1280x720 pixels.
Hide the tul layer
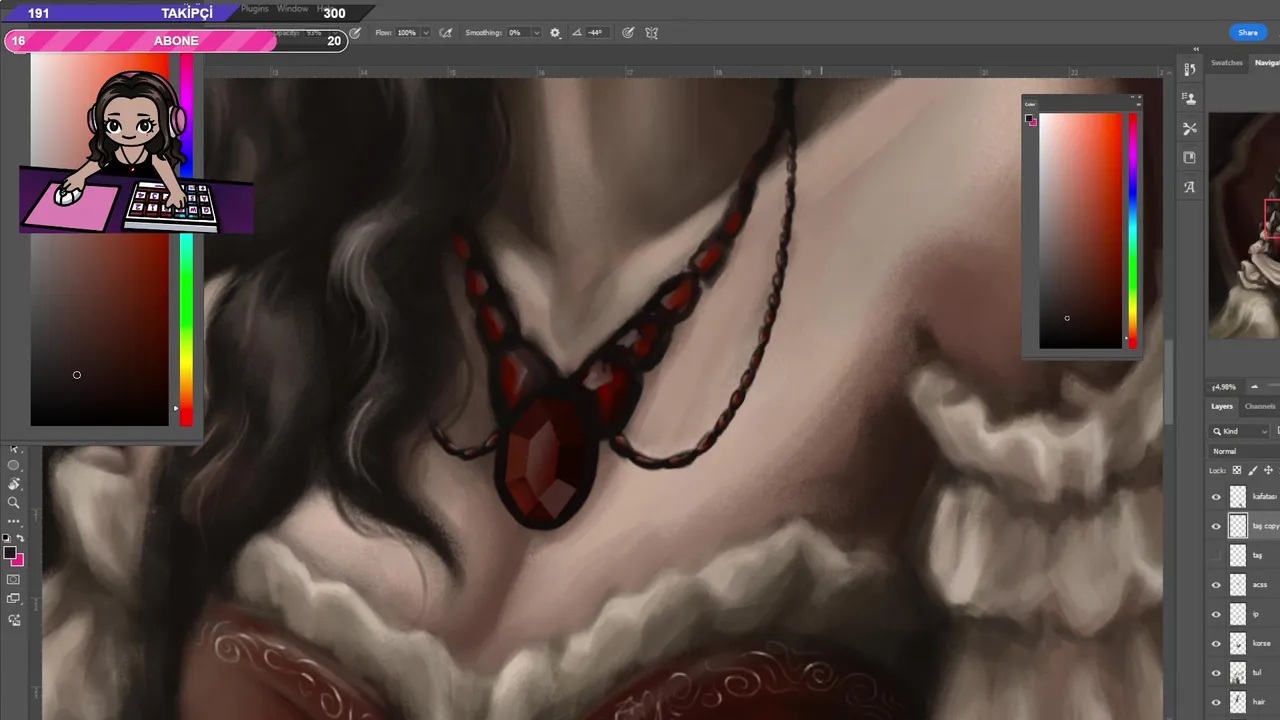(x=1216, y=673)
